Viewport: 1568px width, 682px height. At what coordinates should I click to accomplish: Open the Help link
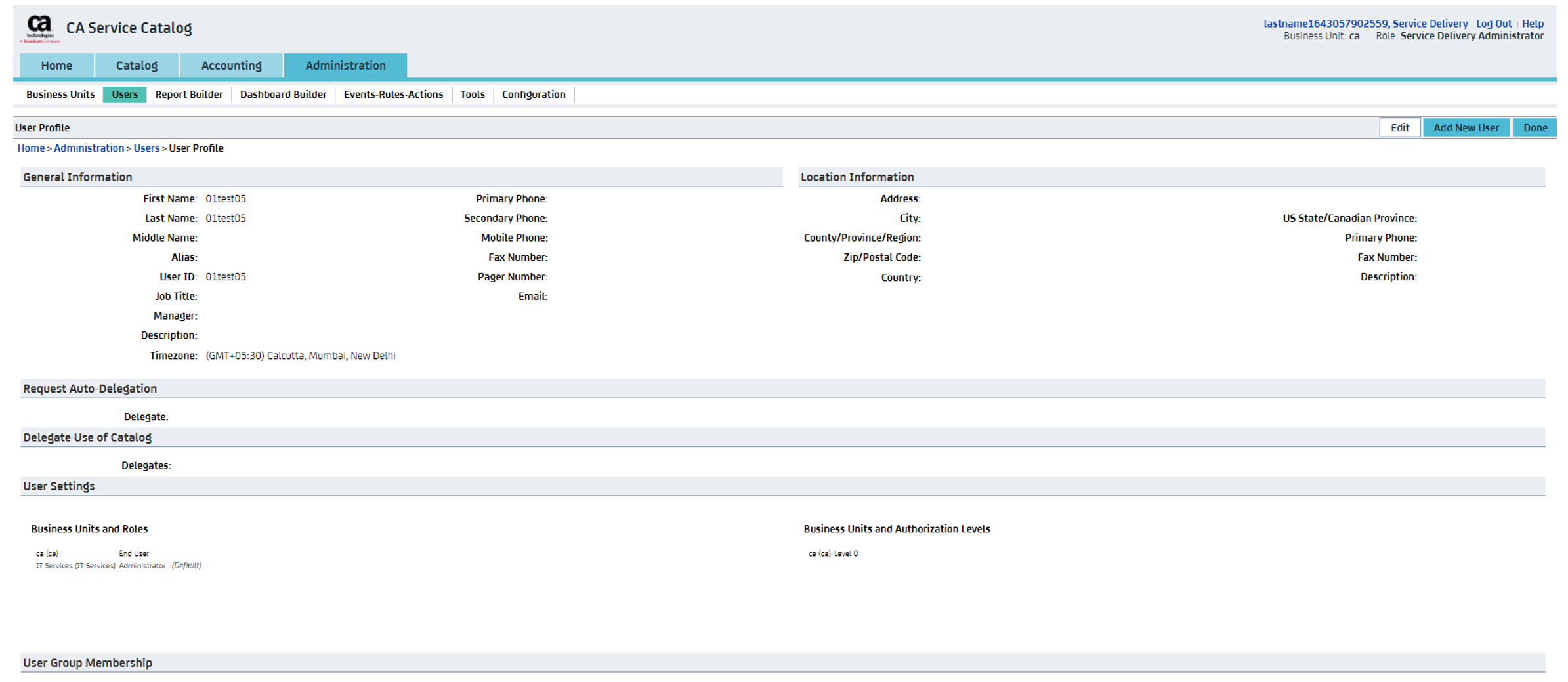[1533, 24]
